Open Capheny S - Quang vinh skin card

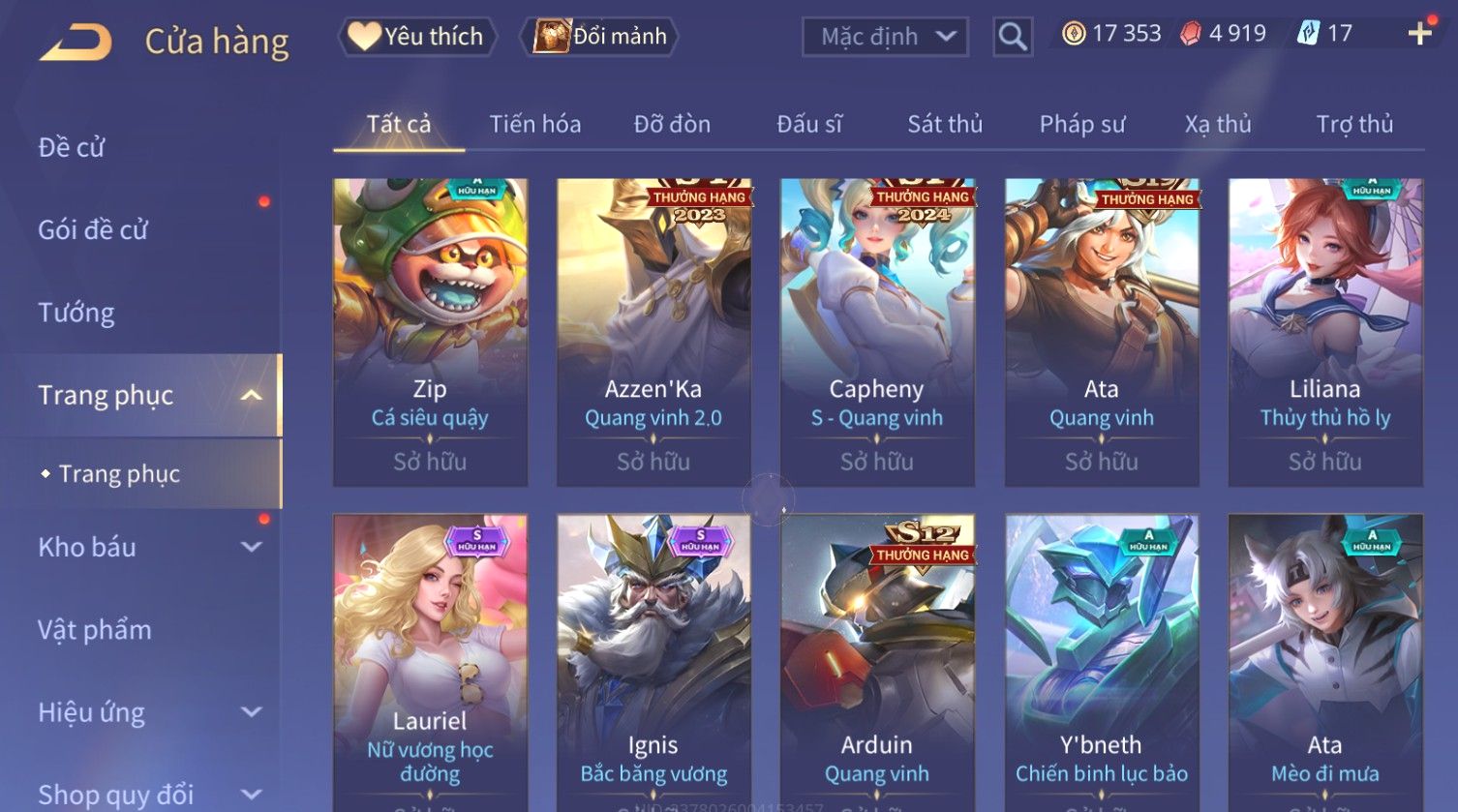(x=877, y=332)
